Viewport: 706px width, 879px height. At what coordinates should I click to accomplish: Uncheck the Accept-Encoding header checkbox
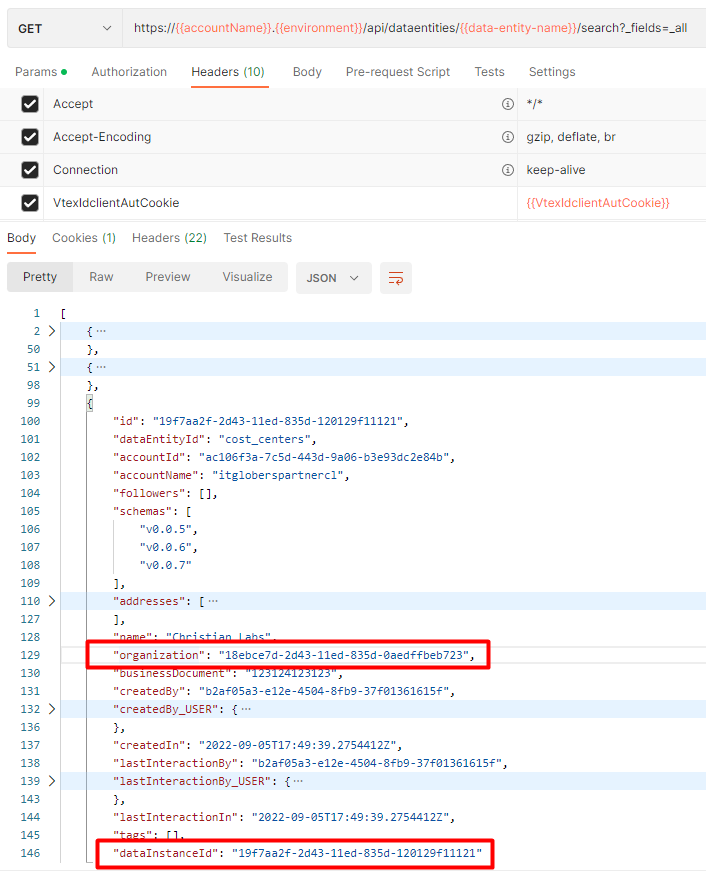point(30,137)
